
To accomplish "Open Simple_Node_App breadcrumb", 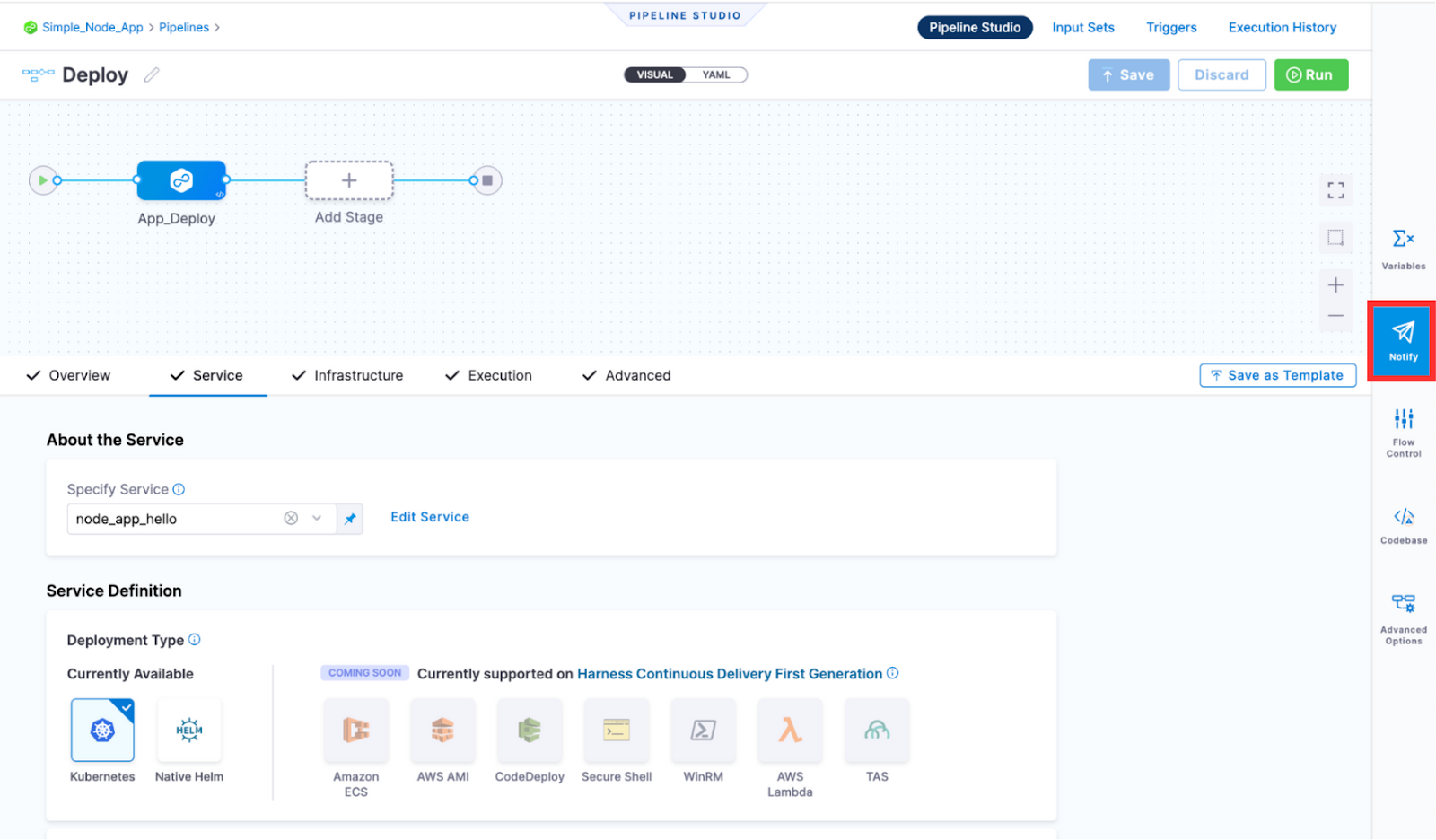I will click(92, 28).
